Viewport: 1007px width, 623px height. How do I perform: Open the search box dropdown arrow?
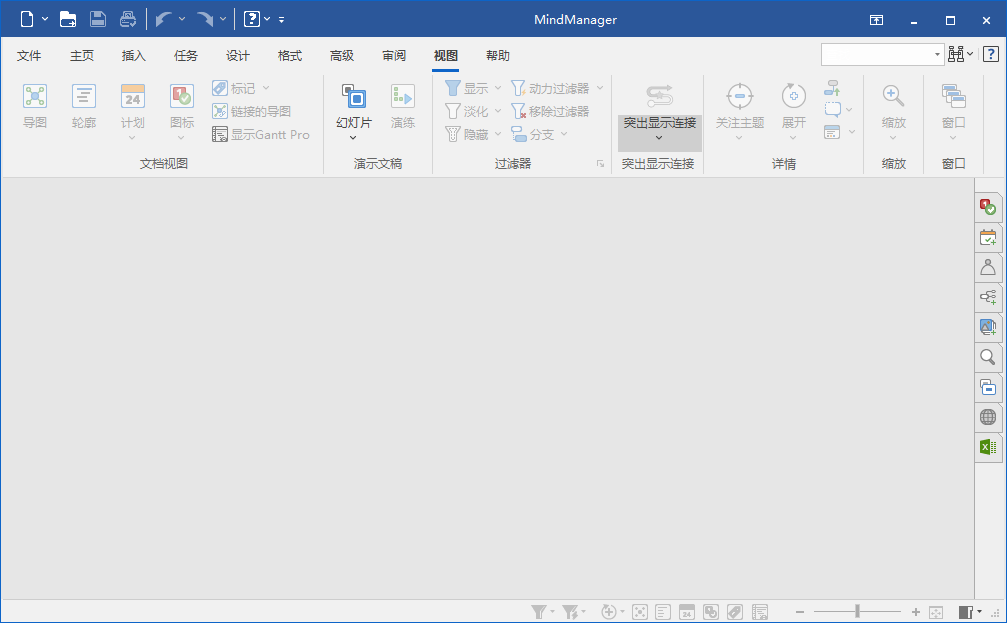pyautogui.click(x=937, y=55)
